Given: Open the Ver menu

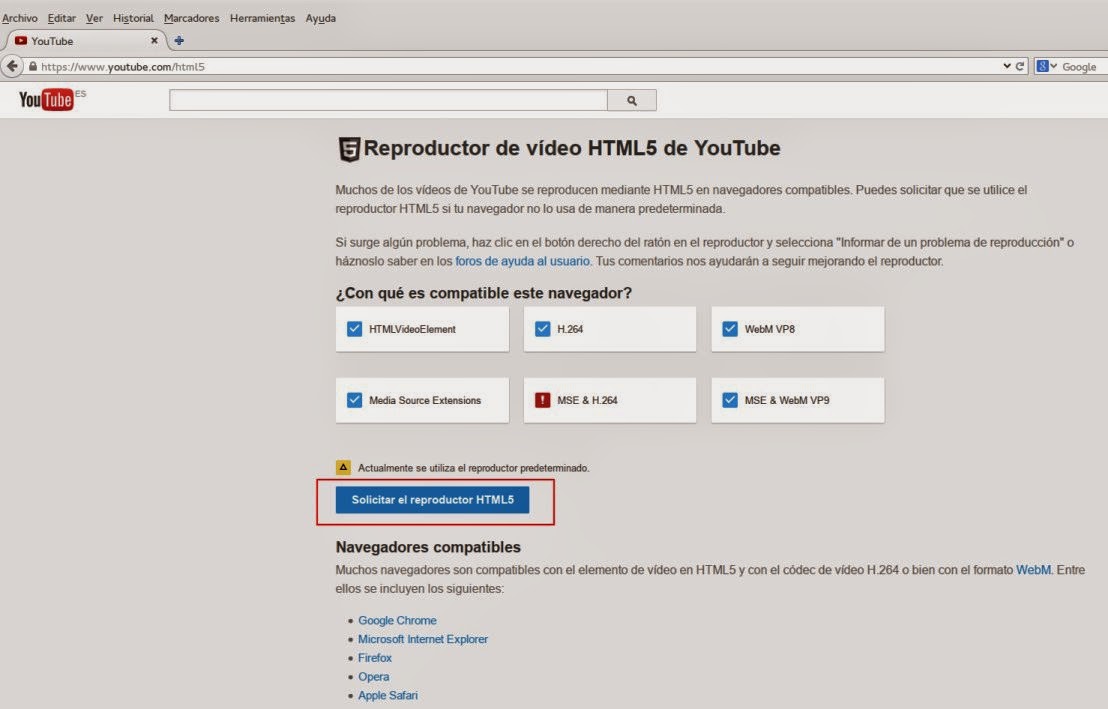Looking at the screenshot, I should [x=94, y=18].
